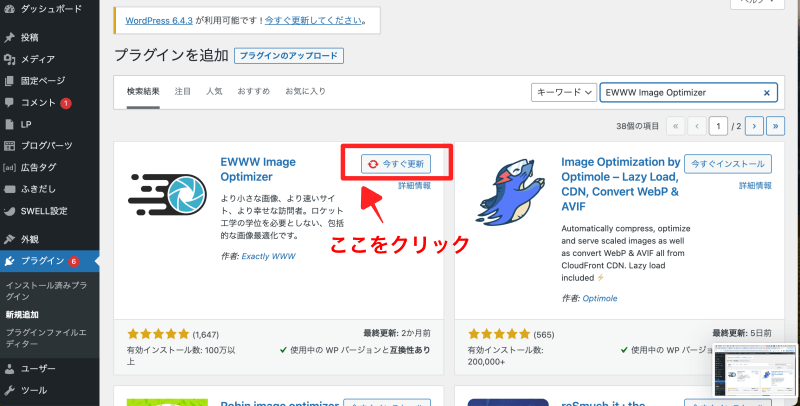Open author link Optimole

point(600,298)
